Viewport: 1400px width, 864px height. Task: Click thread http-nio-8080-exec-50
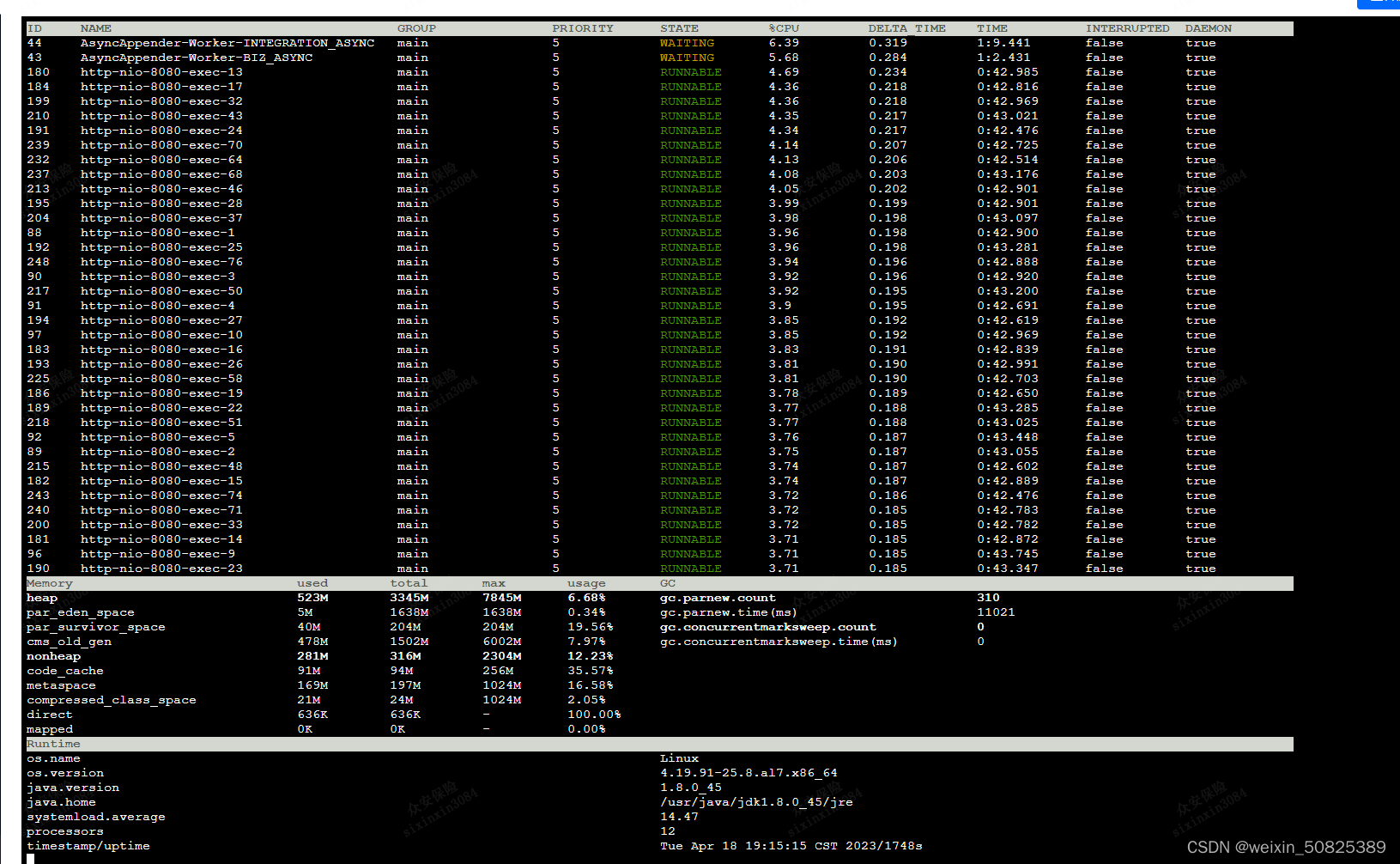pyautogui.click(x=161, y=291)
